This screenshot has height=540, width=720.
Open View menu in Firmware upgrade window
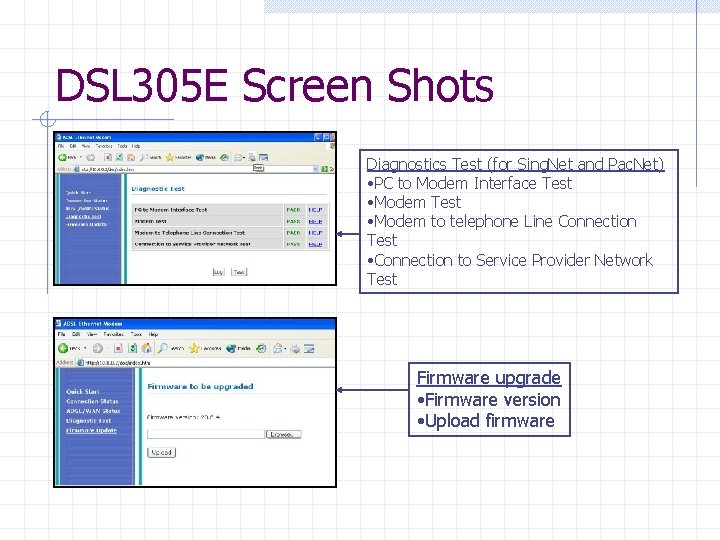tap(92, 334)
